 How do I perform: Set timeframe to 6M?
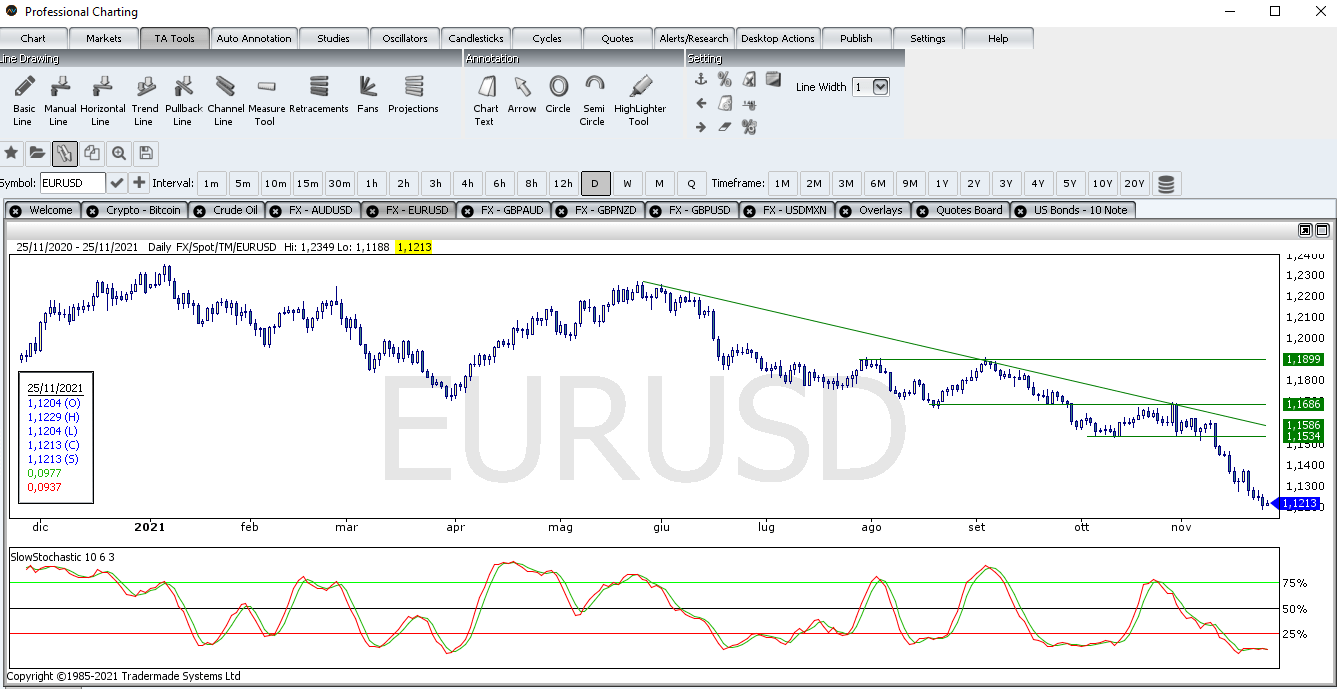tap(878, 183)
